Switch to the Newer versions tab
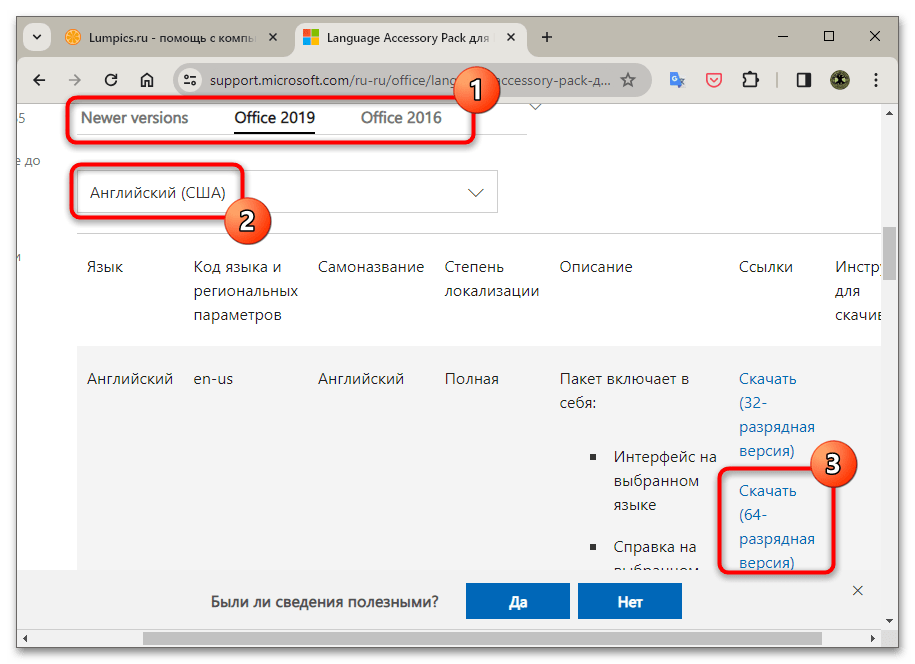 [134, 118]
